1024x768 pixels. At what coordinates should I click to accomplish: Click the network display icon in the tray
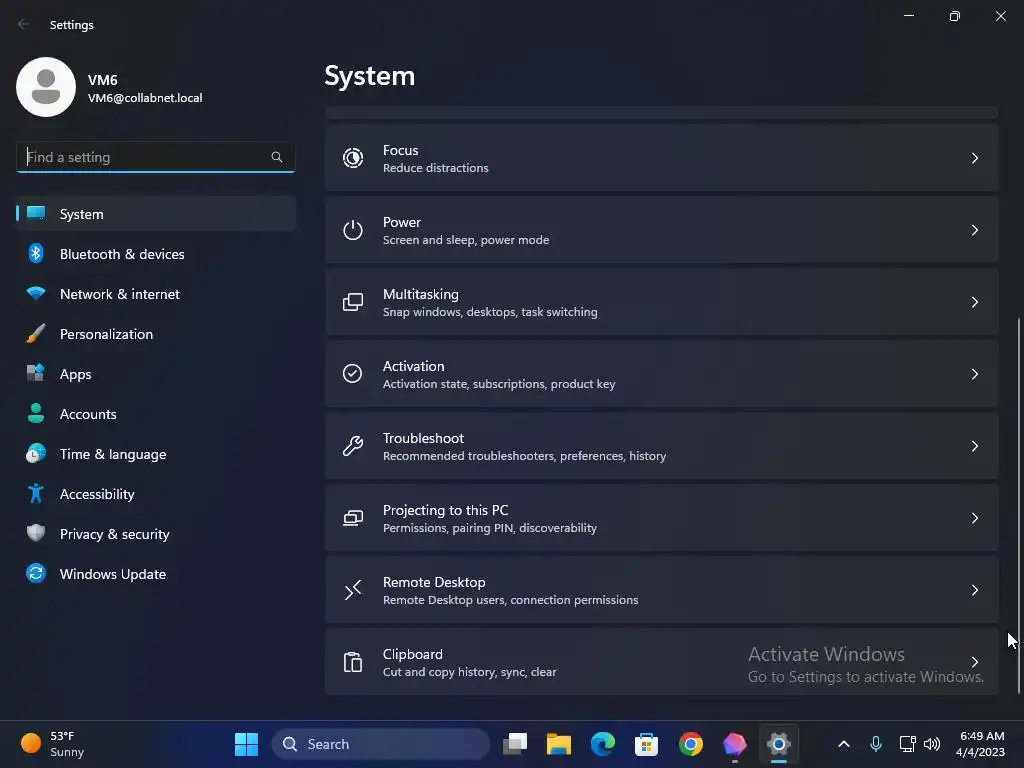click(x=907, y=744)
